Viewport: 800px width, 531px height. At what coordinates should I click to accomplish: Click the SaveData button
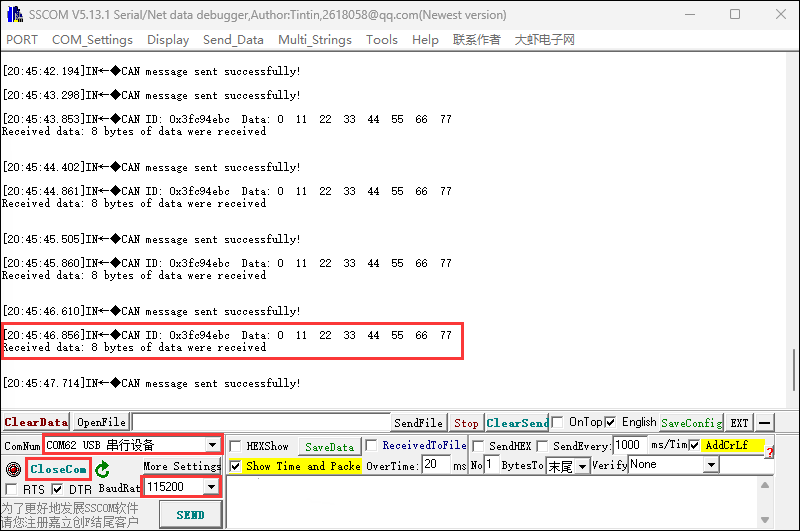(330, 447)
